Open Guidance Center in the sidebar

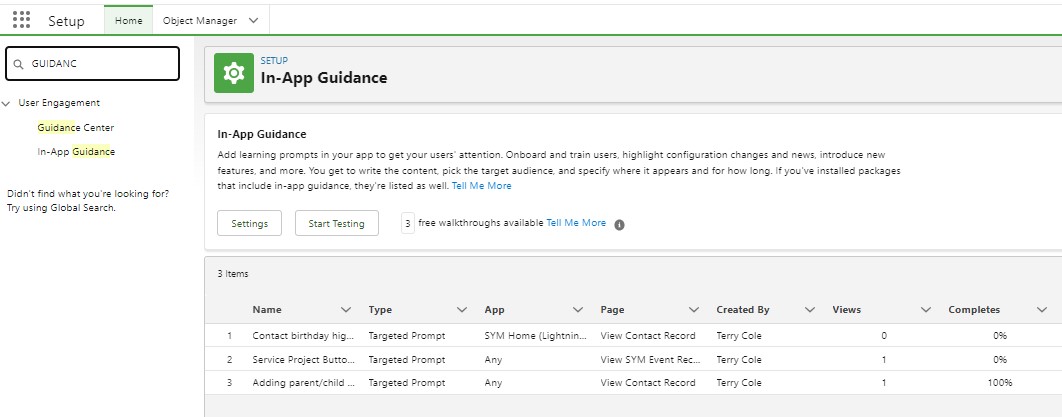[x=76, y=128]
